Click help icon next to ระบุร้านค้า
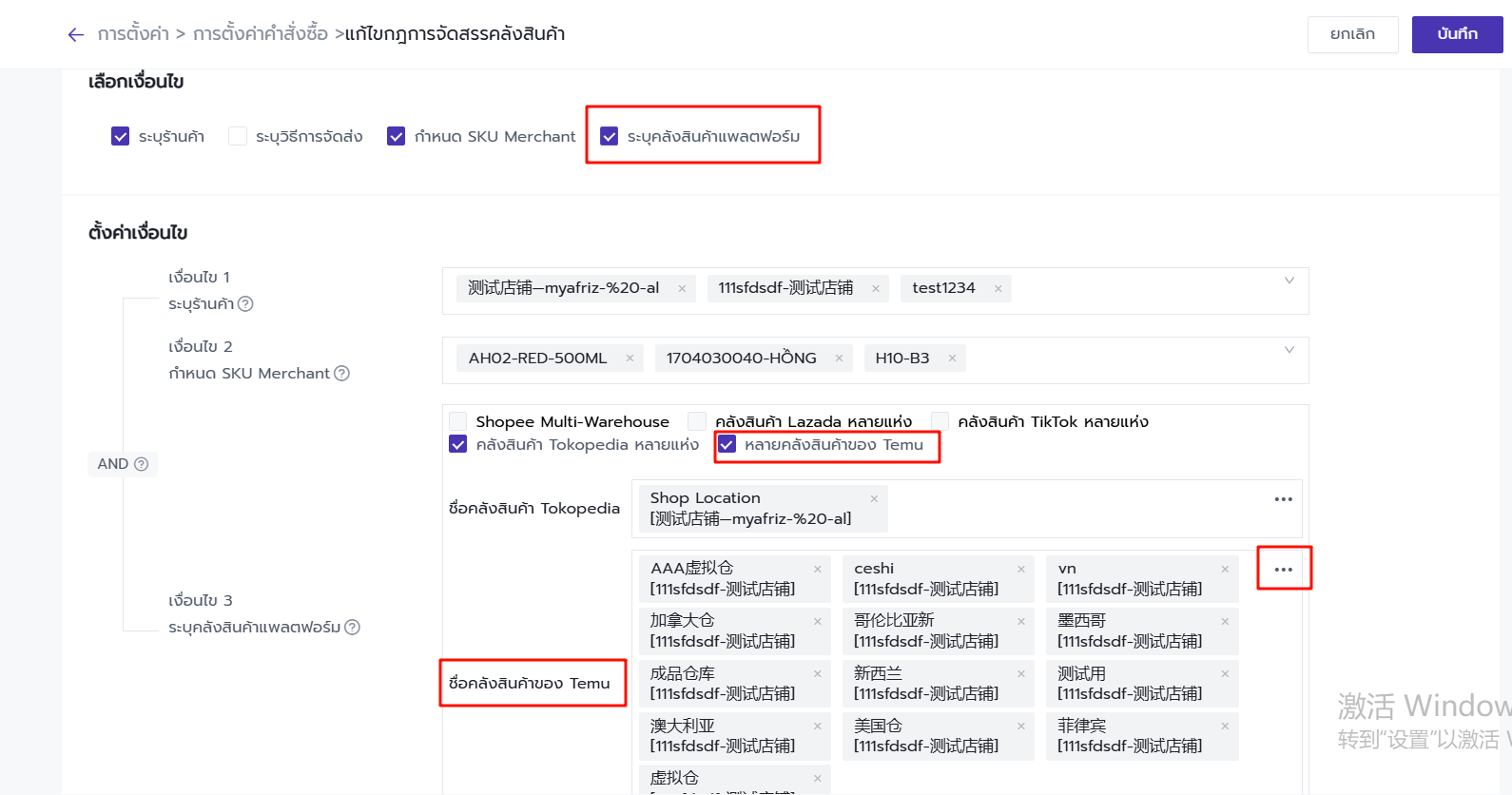The width and height of the screenshot is (1512, 795). pos(245,304)
